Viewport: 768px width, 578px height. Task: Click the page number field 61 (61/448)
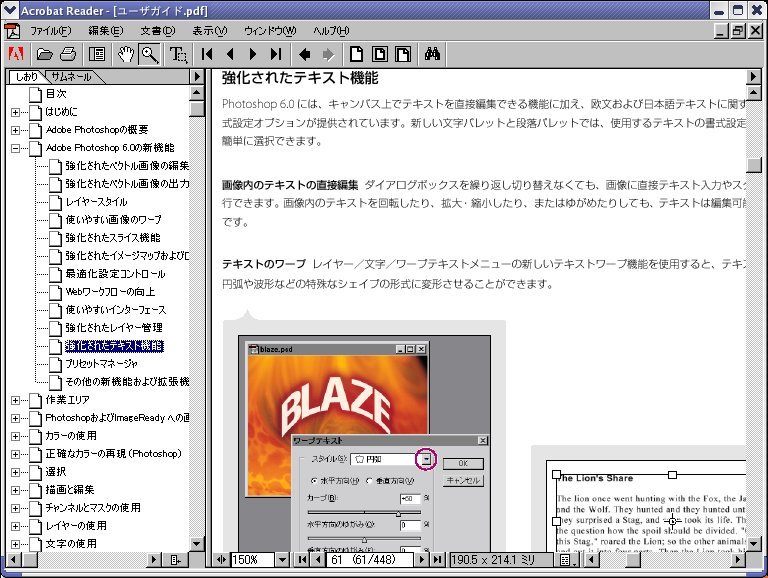(369, 559)
